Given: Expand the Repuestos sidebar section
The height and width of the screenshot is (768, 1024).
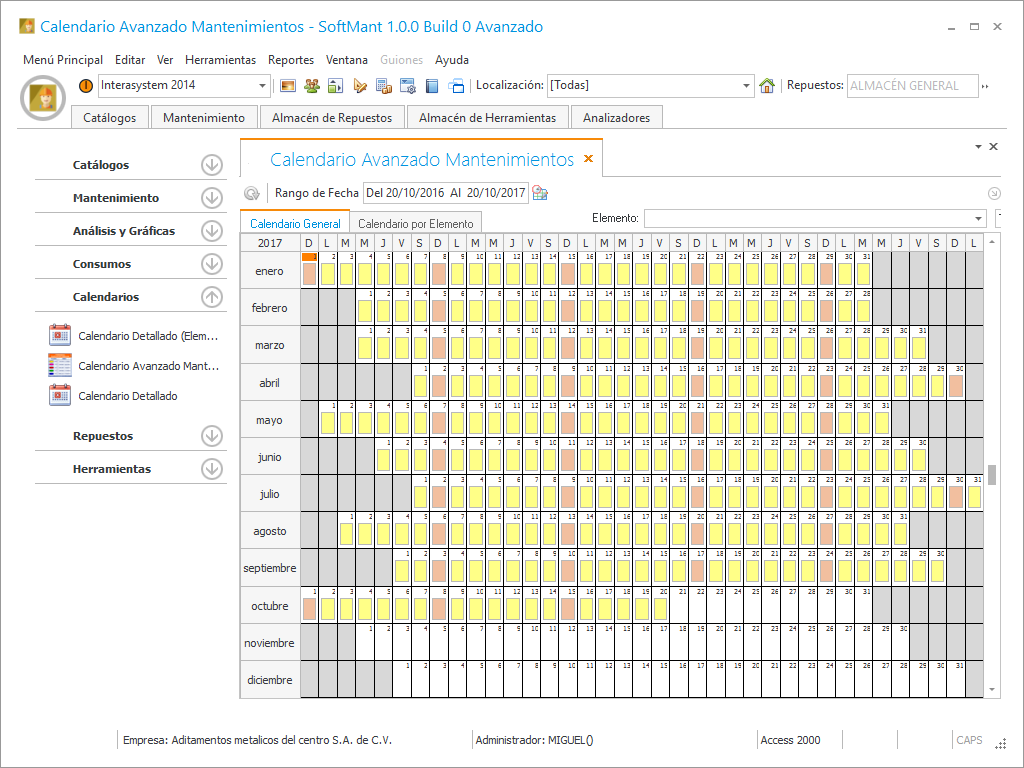Looking at the screenshot, I should click(211, 436).
